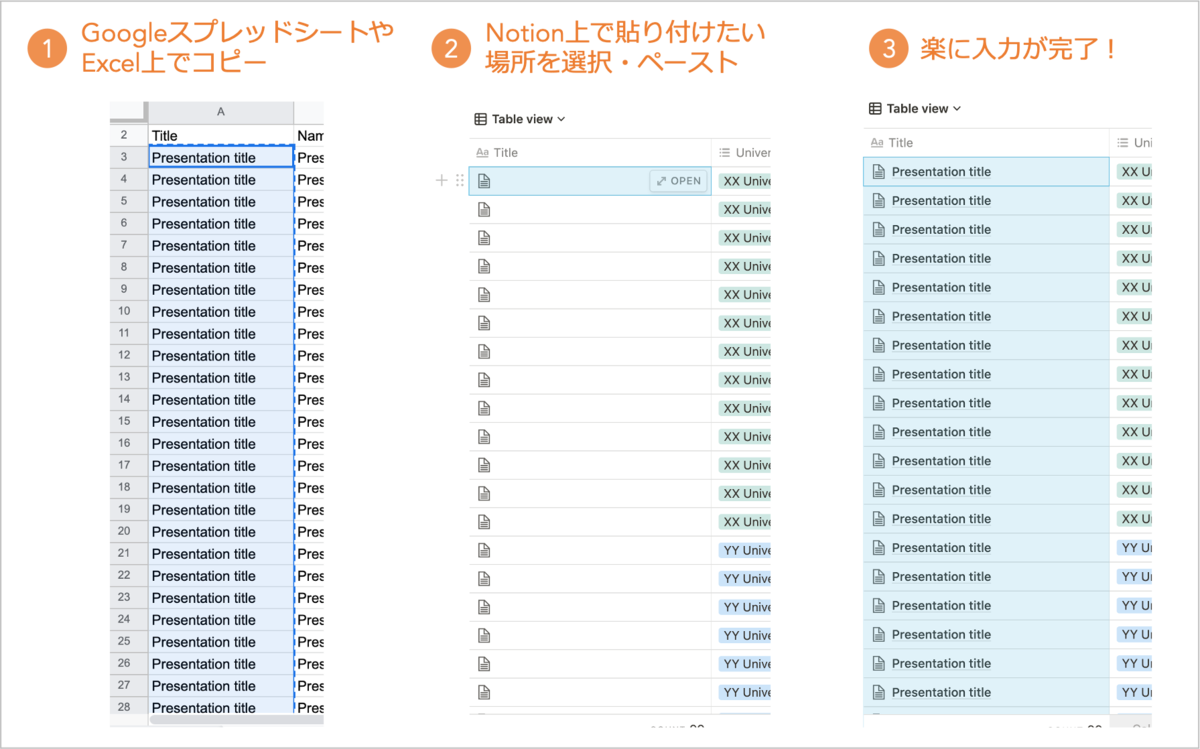Image resolution: width=1200 pixels, height=749 pixels.
Task: Select the Presentation title cell in spreadsheet row 17
Action: pyautogui.click(x=221, y=465)
